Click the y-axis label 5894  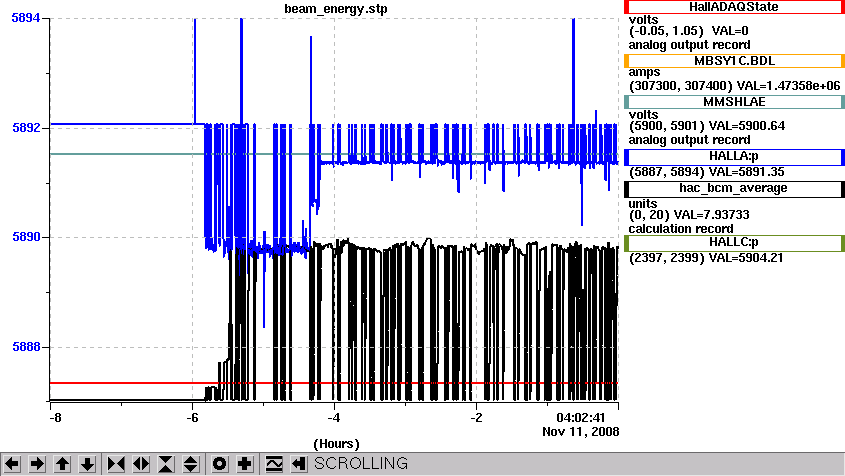[26, 18]
